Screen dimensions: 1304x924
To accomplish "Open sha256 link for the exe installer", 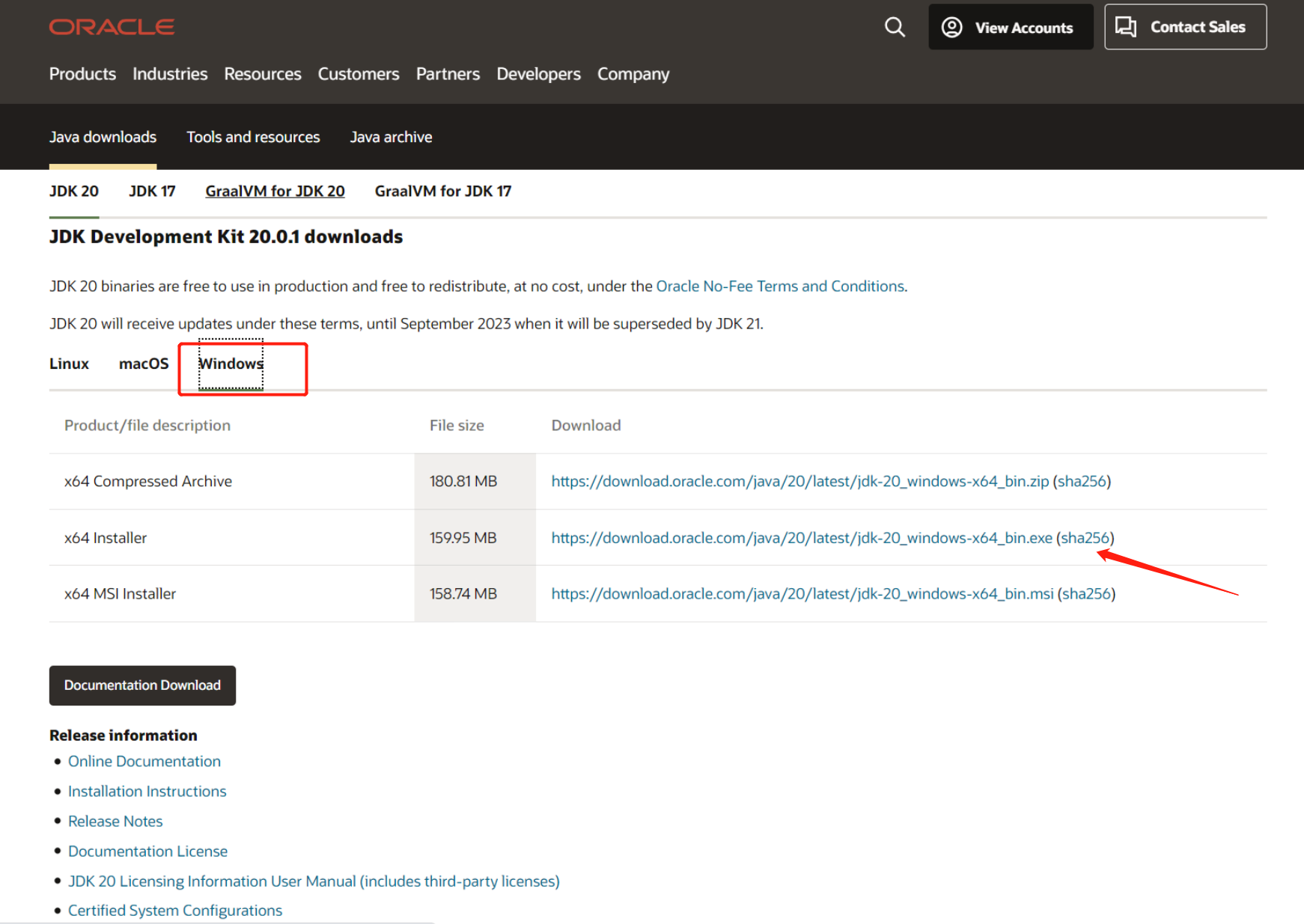I will 1085,538.
